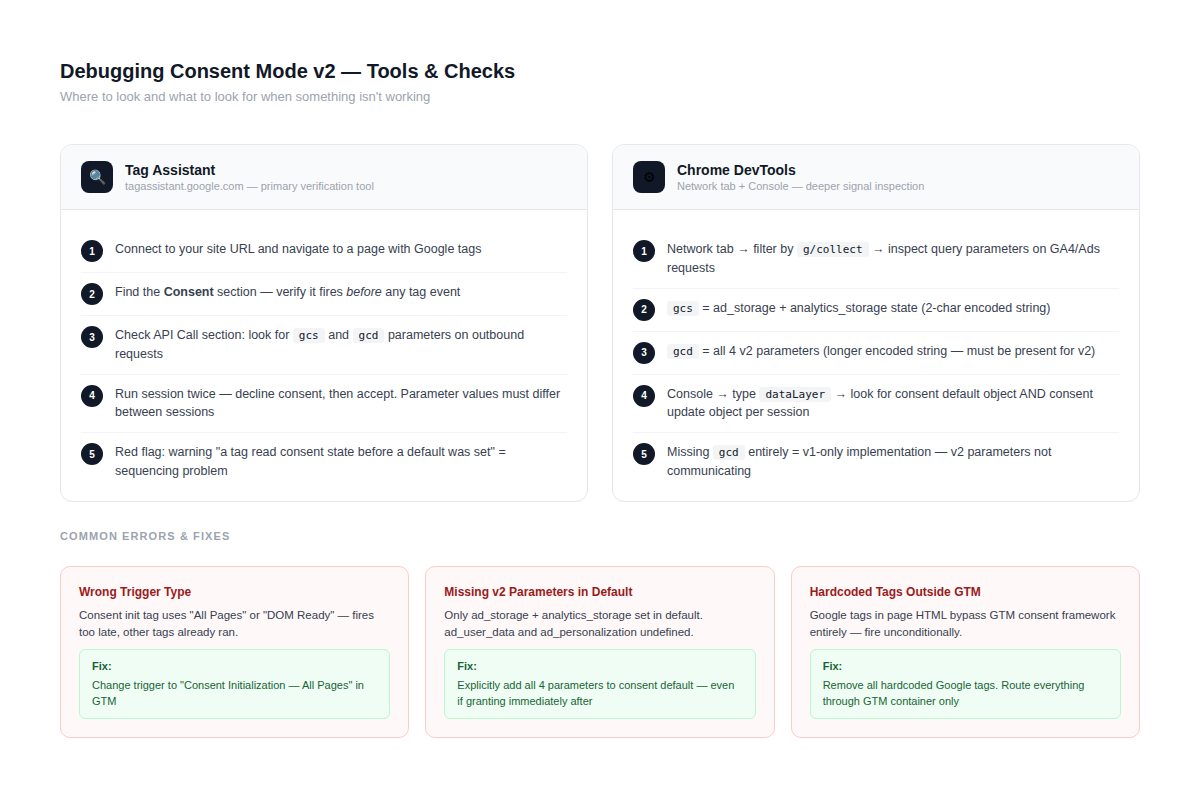
Task: Click the Wrong Trigger Type error heading
Action: 135,592
